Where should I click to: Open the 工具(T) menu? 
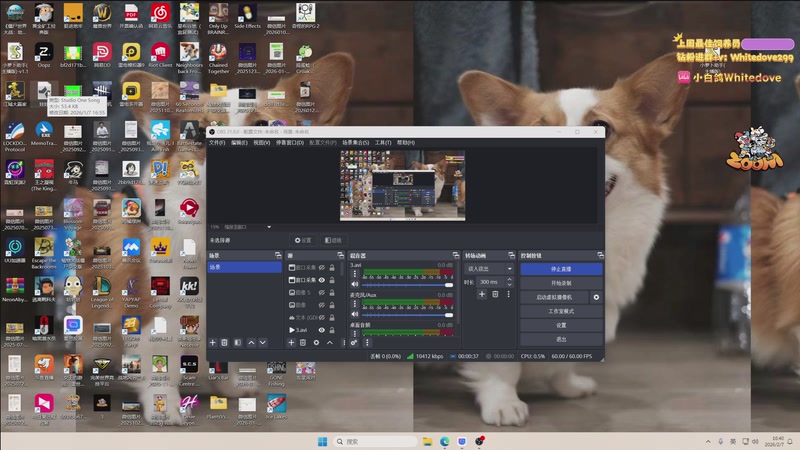coord(383,143)
